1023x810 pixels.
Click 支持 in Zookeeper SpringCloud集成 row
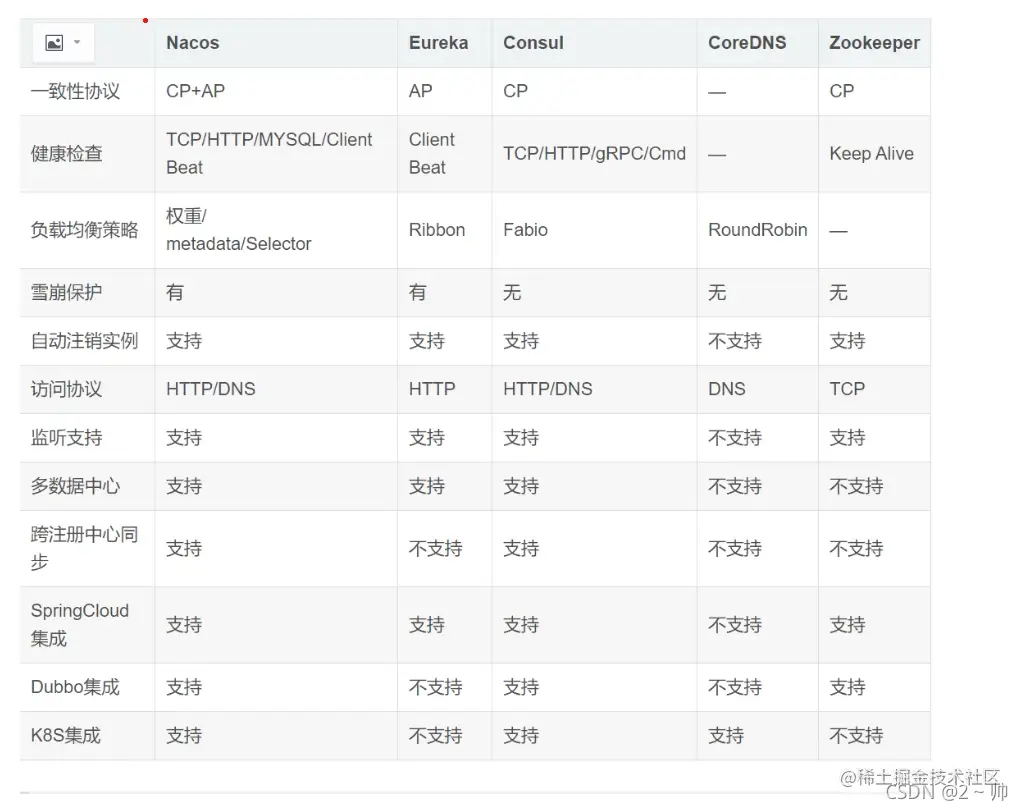pyautogui.click(x=847, y=625)
